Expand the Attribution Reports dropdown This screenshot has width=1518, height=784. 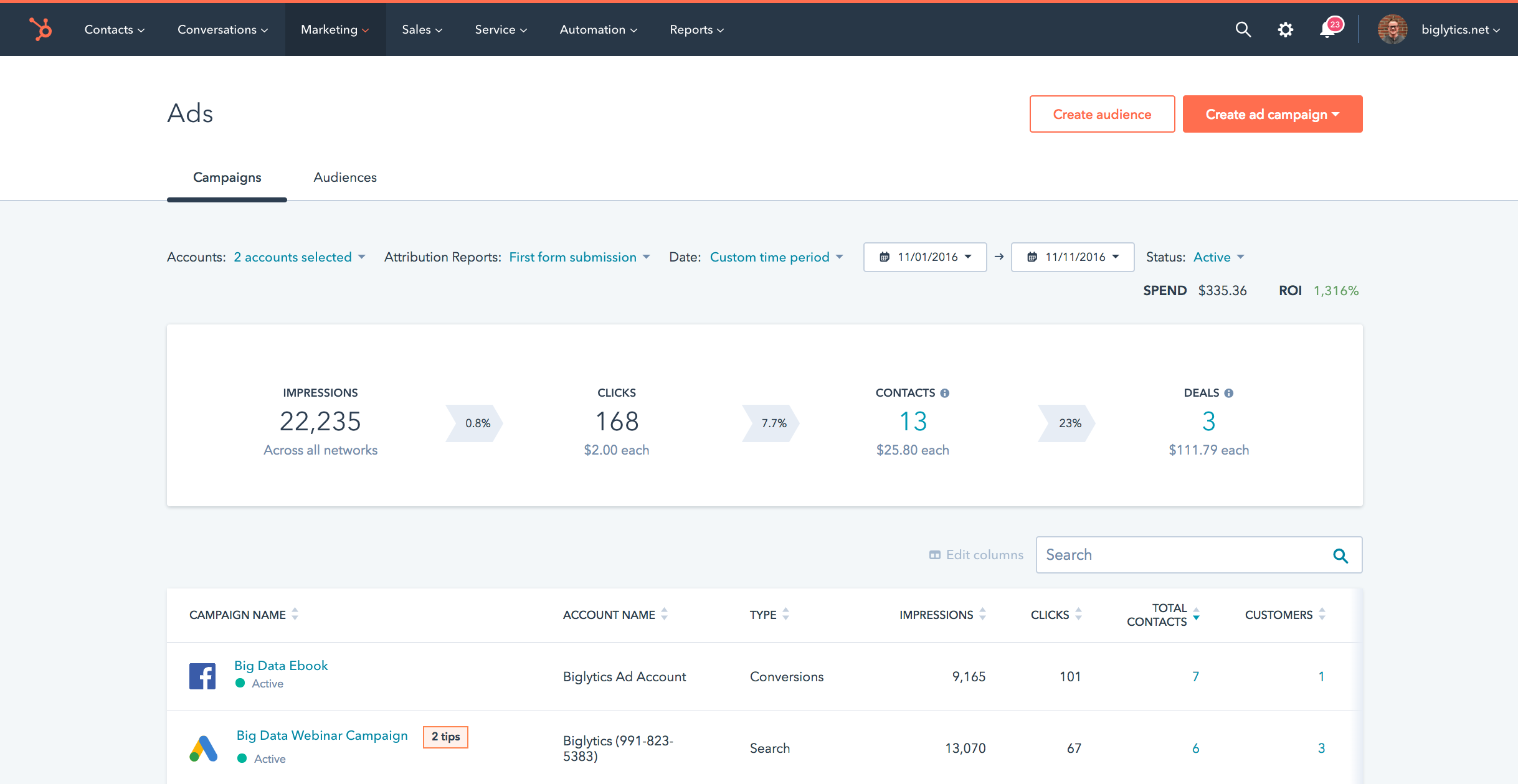579,257
